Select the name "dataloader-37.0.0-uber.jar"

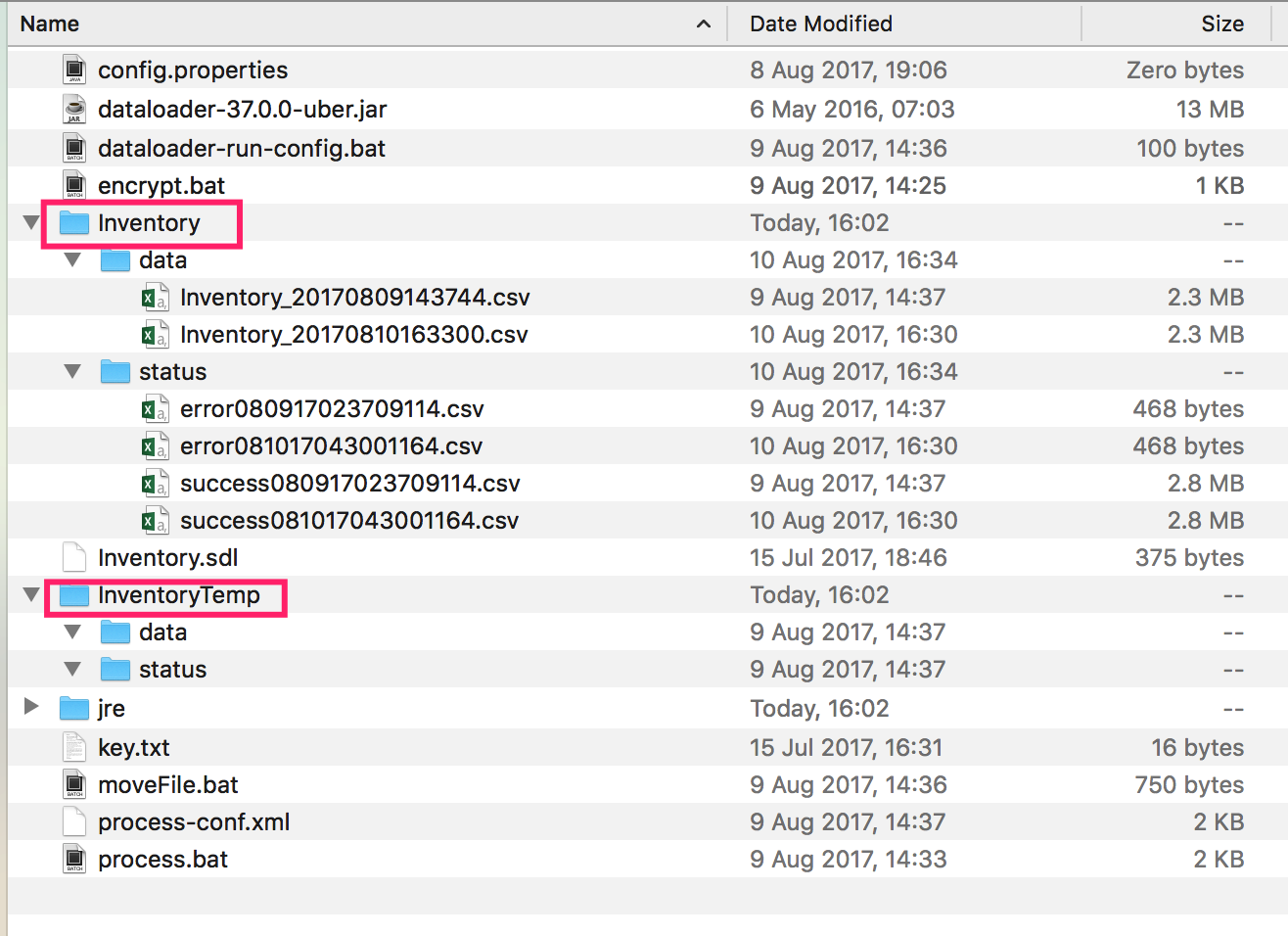tap(243, 110)
